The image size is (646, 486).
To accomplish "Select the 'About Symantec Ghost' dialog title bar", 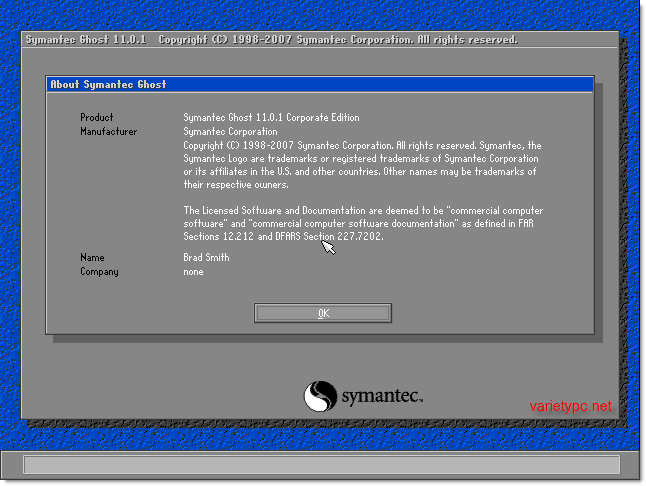I will [x=320, y=84].
